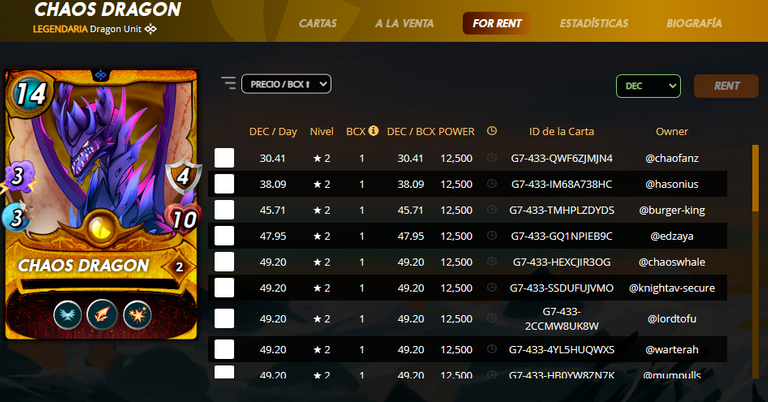Open the ESTADÍSTICAS tab
Viewport: 768px width, 402px height.
(594, 23)
